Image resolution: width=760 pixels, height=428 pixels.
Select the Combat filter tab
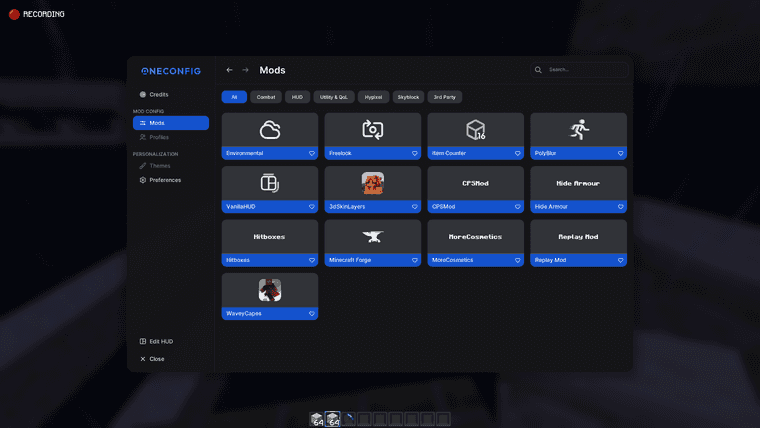pos(266,97)
